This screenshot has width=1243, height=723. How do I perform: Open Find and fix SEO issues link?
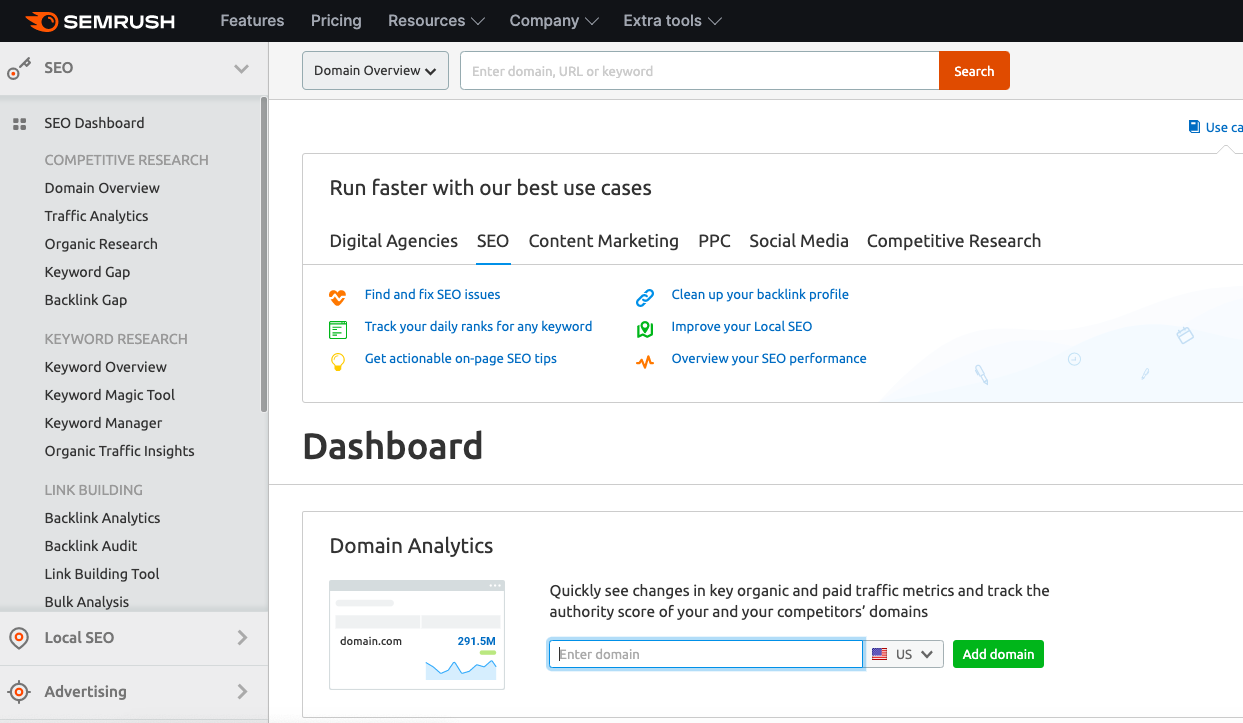(432, 295)
